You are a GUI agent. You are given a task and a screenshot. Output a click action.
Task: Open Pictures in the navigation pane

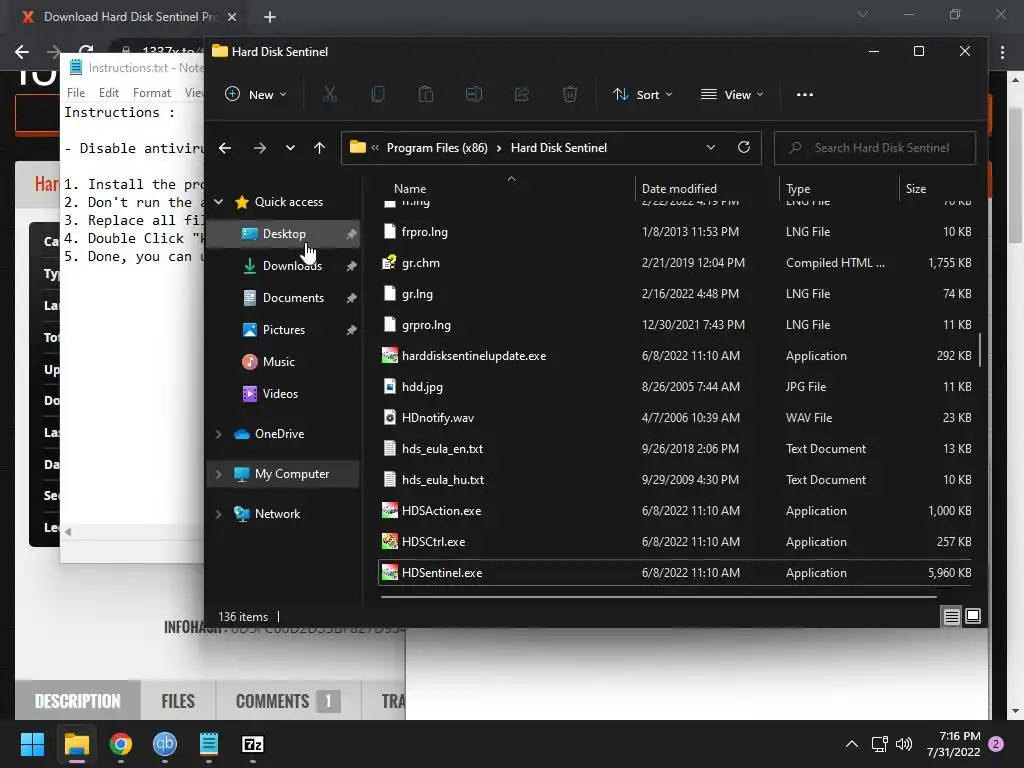tap(283, 330)
